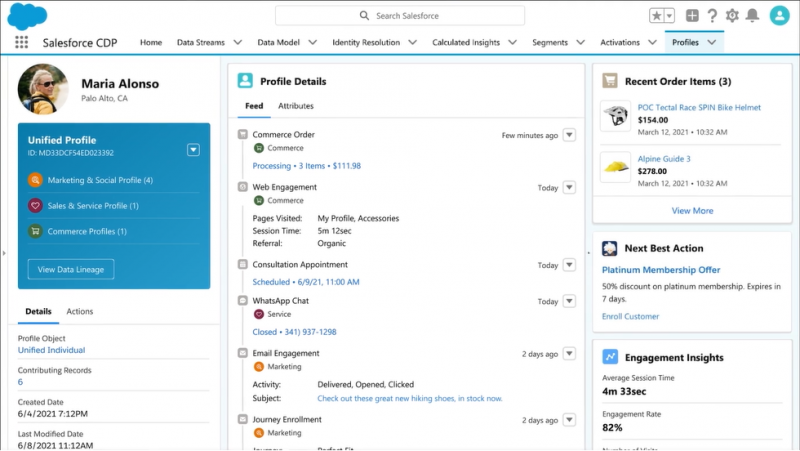Click the Salesforce cloud logo
This screenshot has height=451, width=800.
[27, 16]
